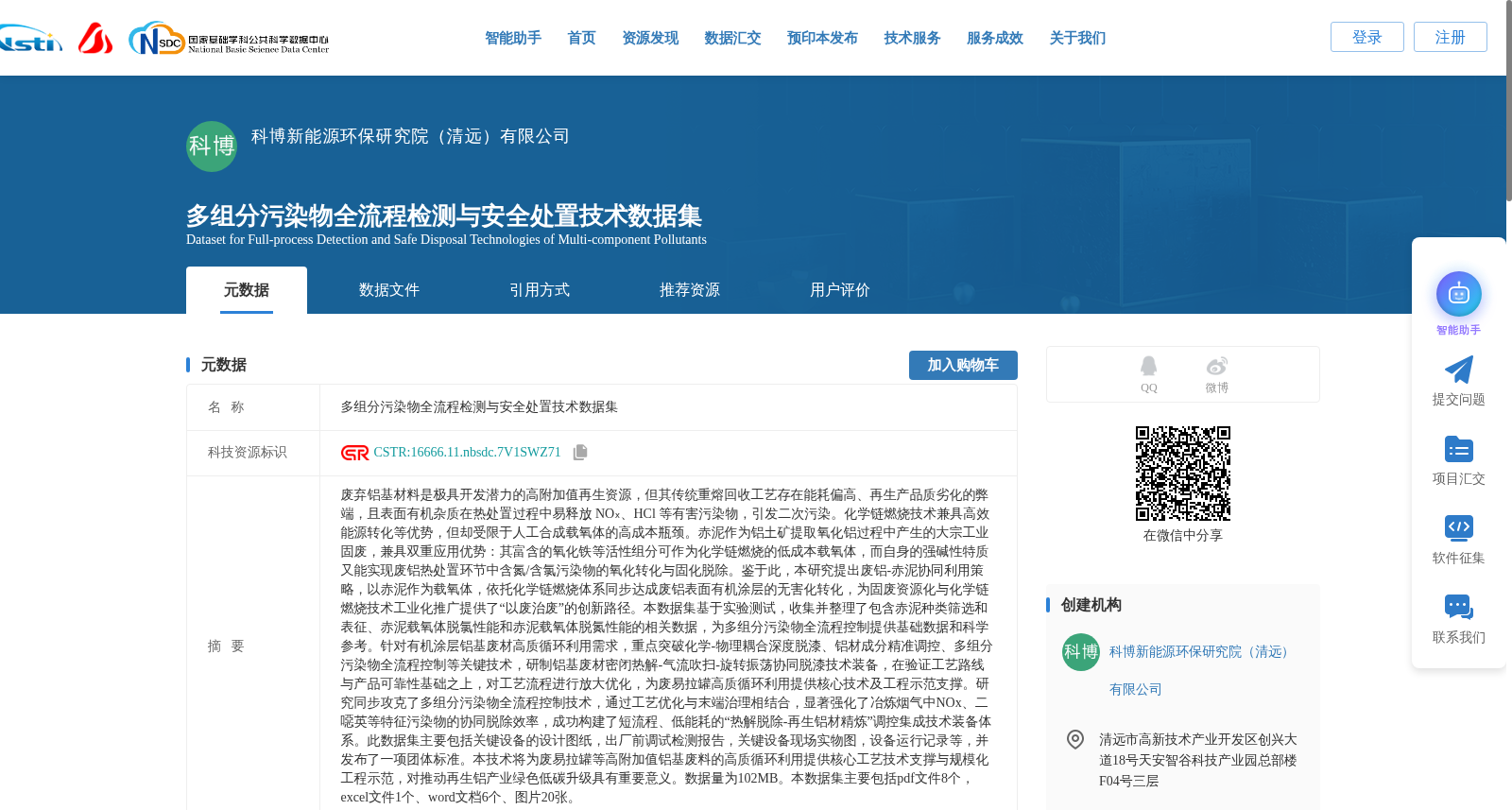1512x810 pixels.
Task: Click the 创建机构 section heading
Action: pos(1091,605)
